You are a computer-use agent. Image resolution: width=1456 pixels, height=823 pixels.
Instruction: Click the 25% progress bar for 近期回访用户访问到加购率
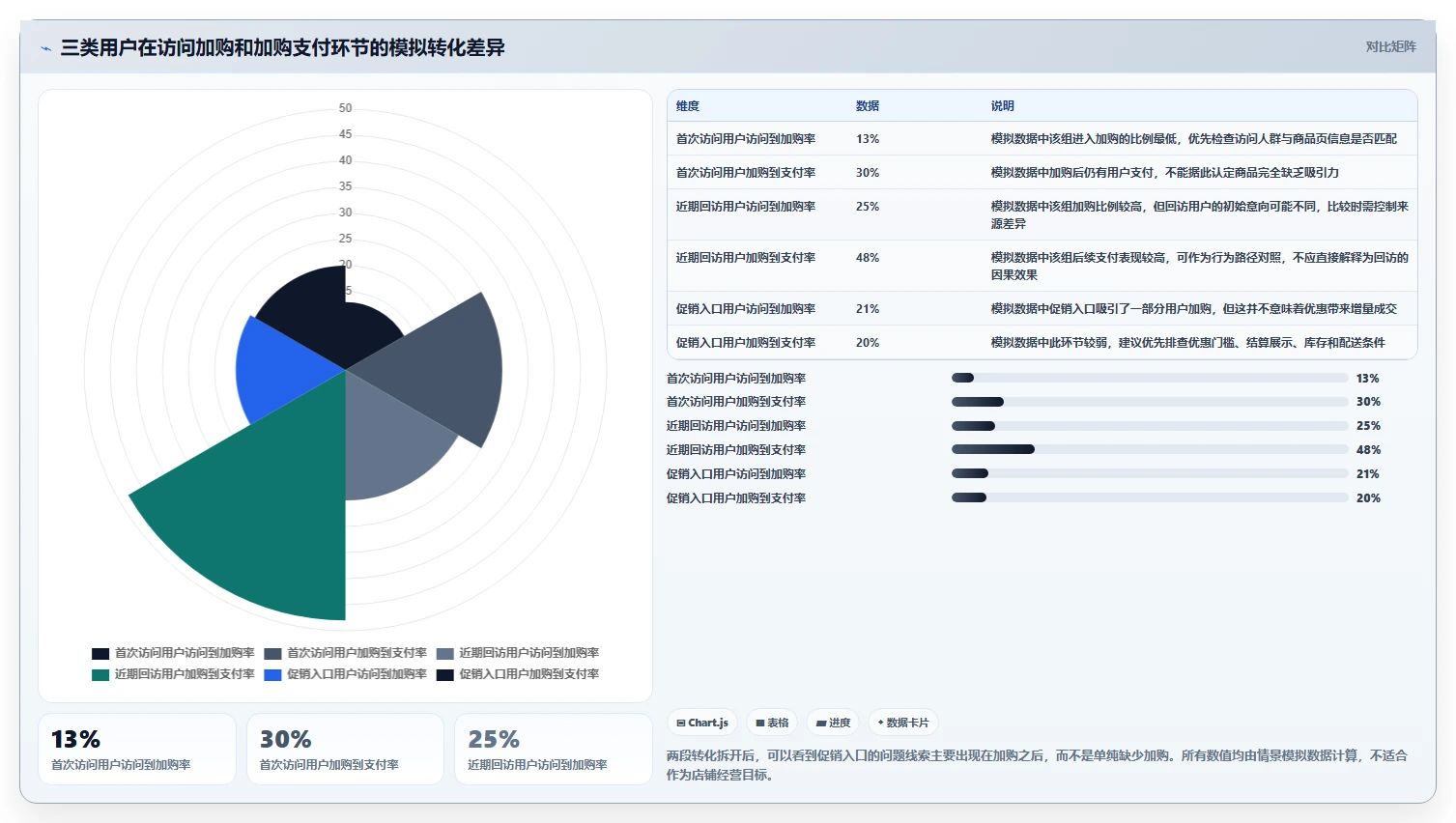click(x=1150, y=426)
